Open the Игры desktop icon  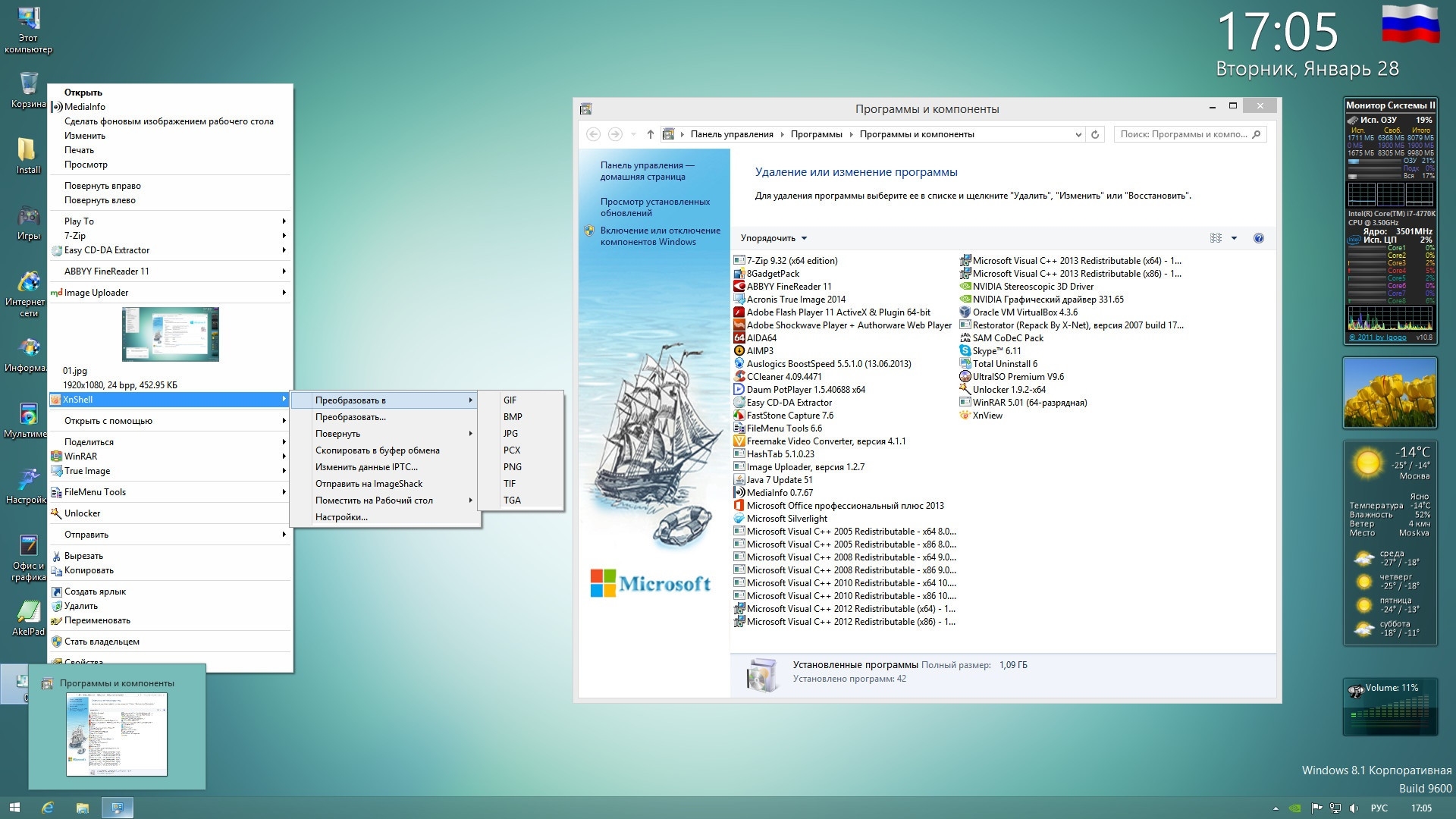(28, 222)
